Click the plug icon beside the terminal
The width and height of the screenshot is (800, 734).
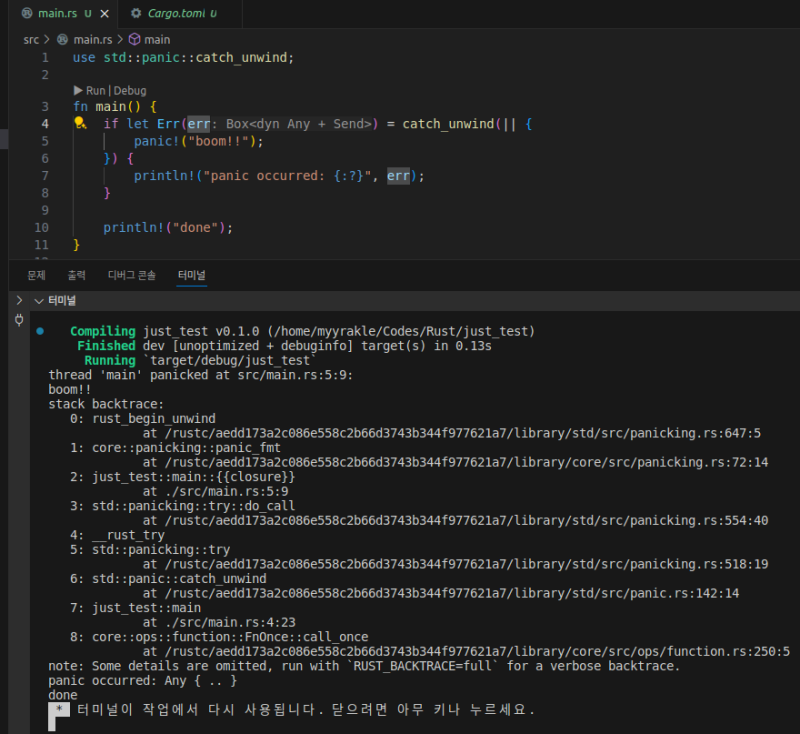(18, 320)
